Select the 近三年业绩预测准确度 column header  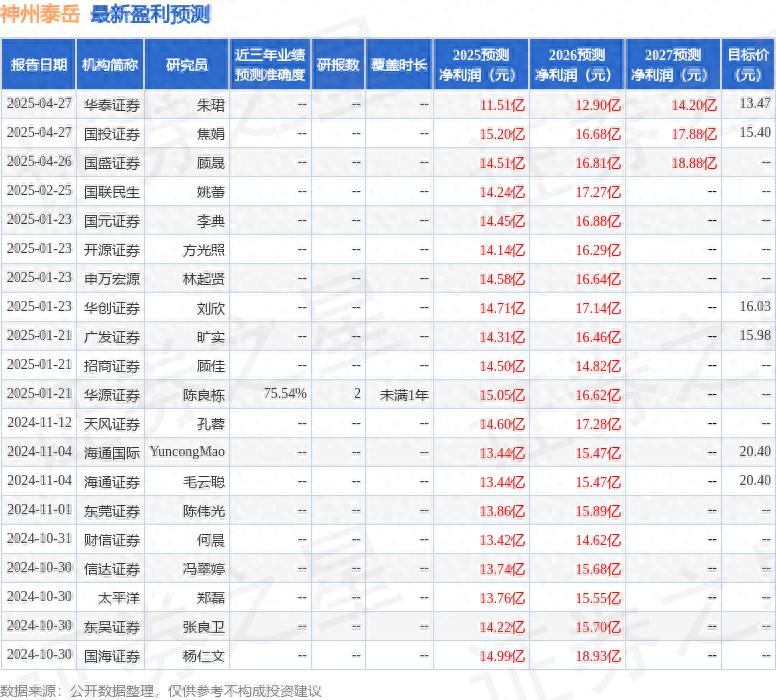point(270,64)
